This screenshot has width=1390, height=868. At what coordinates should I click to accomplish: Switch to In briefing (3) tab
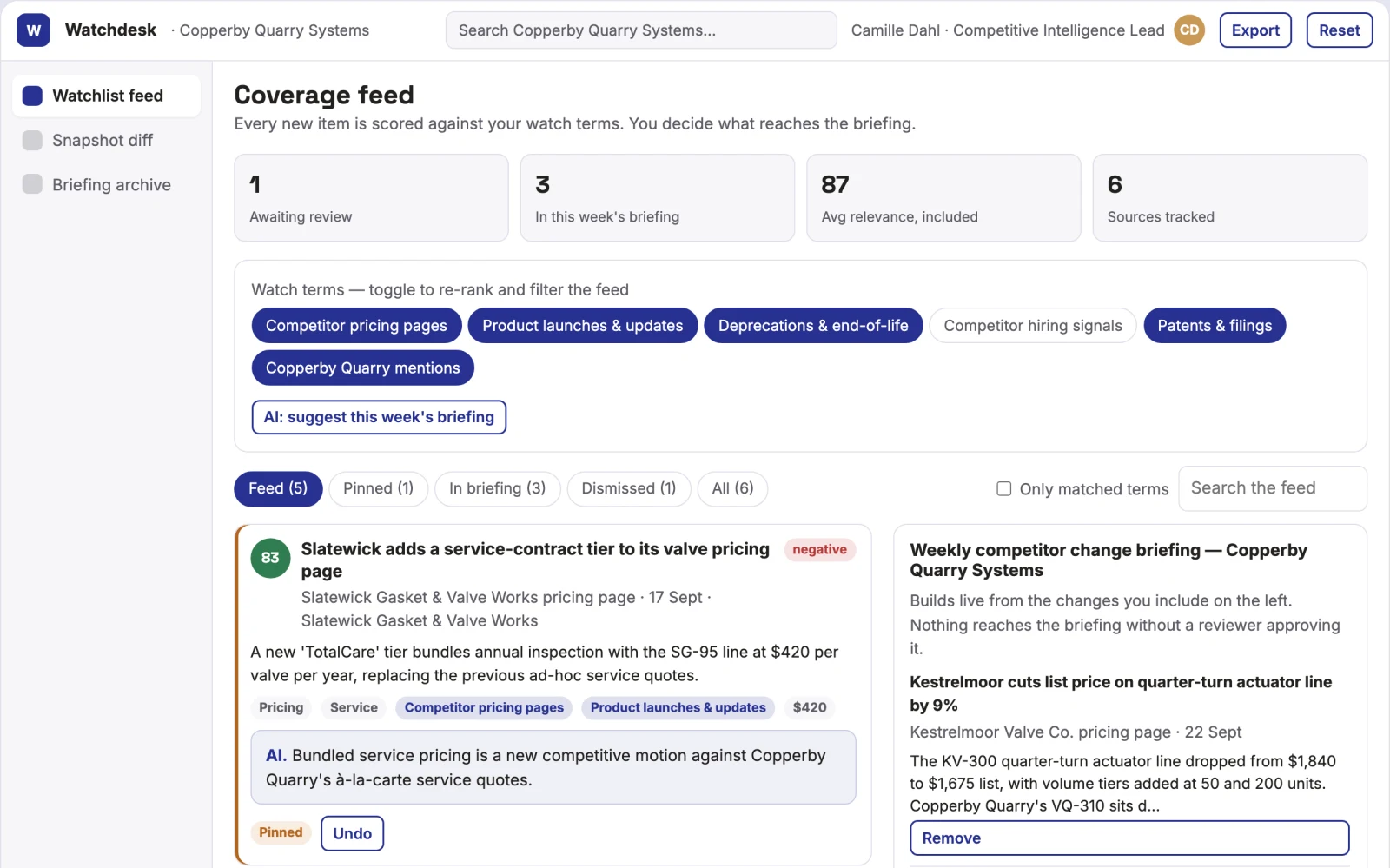498,488
